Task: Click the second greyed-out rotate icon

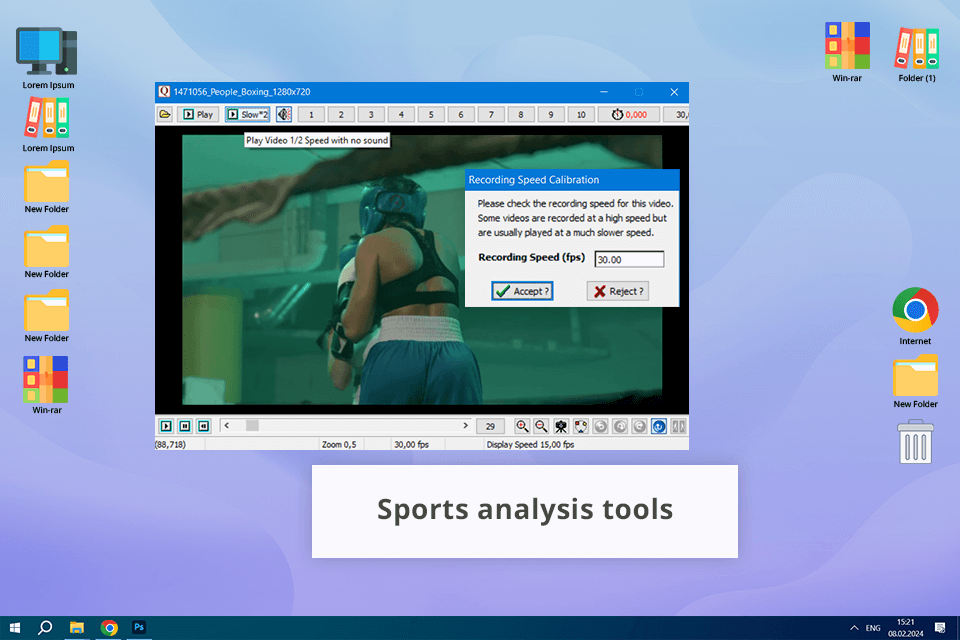Action: [x=620, y=426]
